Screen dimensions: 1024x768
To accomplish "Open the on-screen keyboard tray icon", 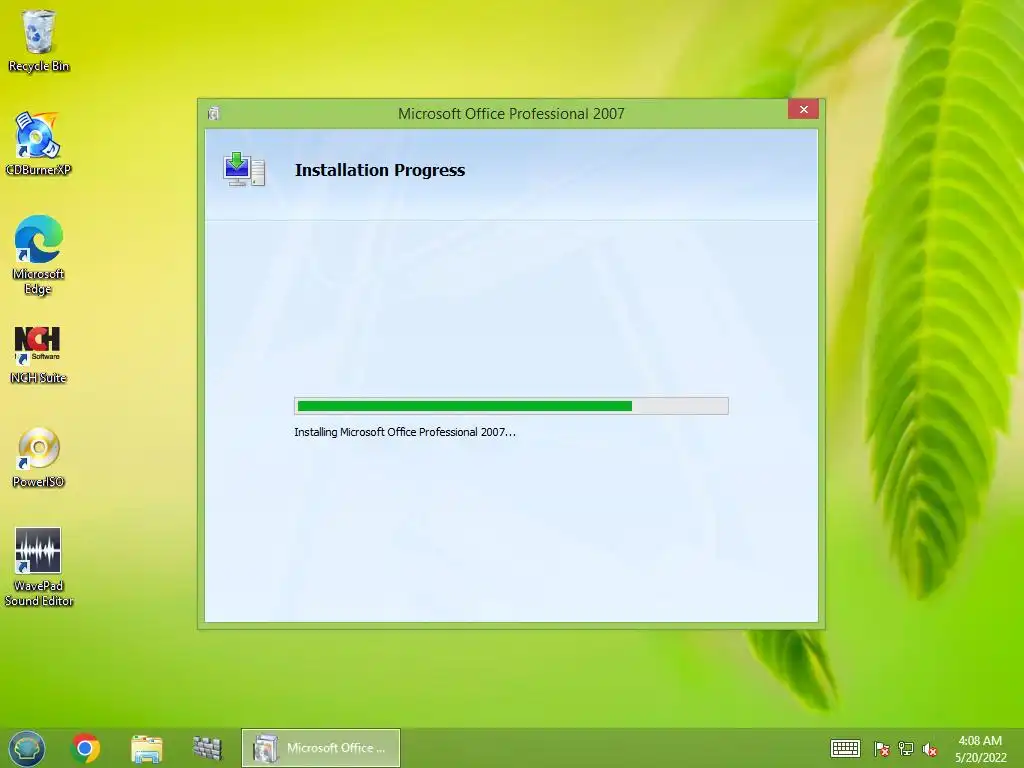I will [845, 748].
